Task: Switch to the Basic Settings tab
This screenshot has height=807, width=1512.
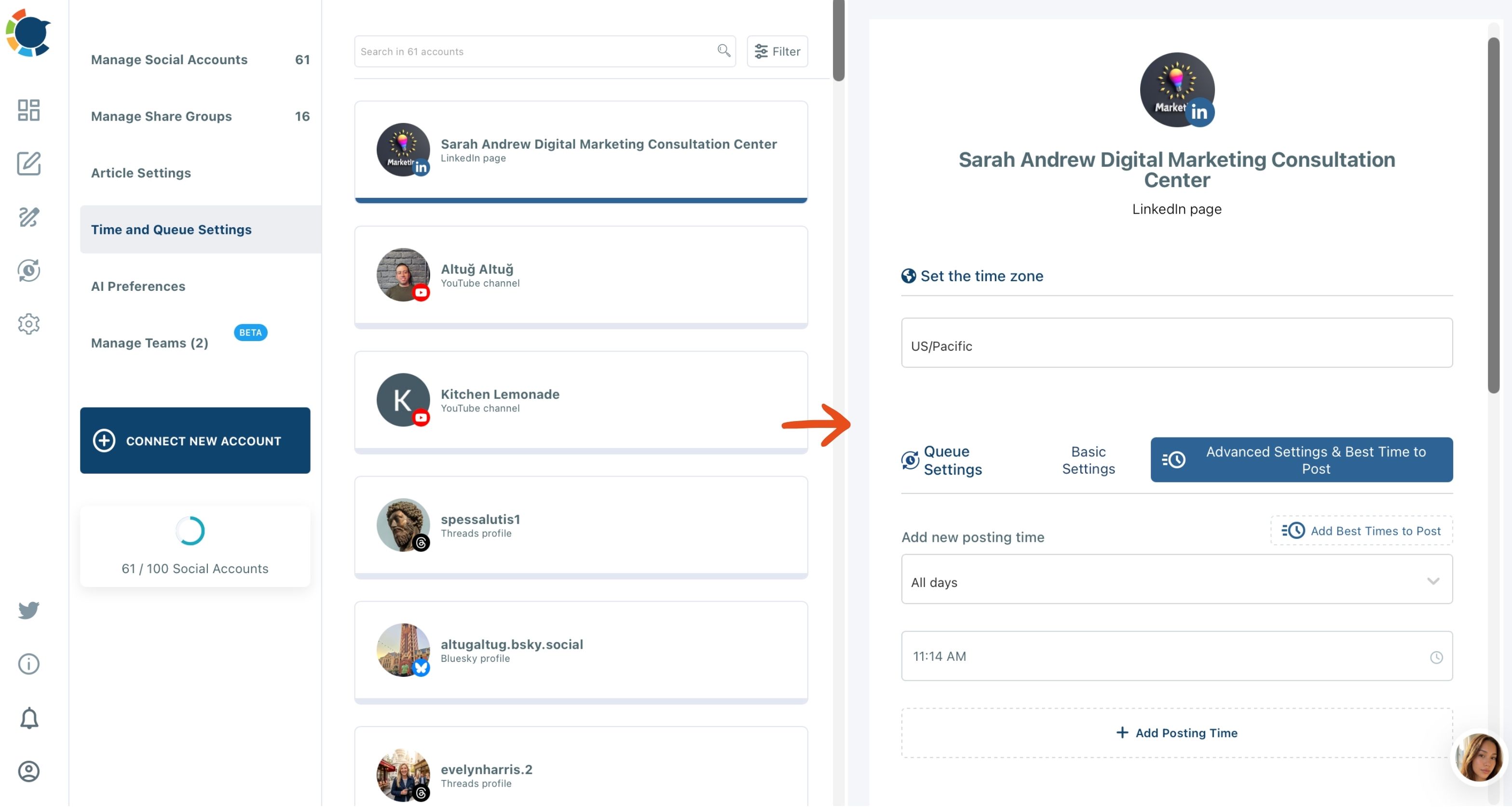Action: pyautogui.click(x=1088, y=460)
